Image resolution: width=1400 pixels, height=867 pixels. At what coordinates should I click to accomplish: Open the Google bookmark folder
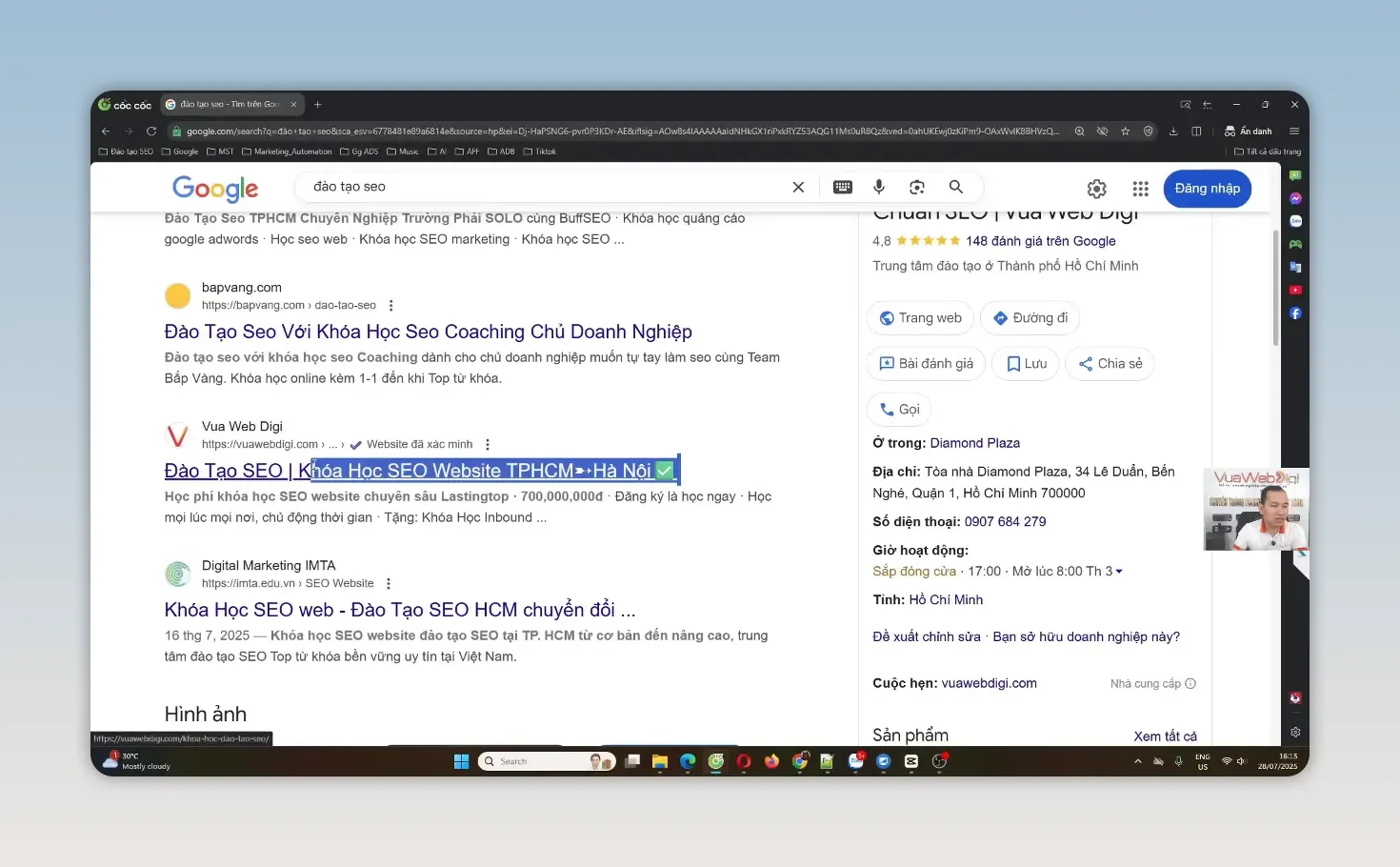(x=180, y=151)
